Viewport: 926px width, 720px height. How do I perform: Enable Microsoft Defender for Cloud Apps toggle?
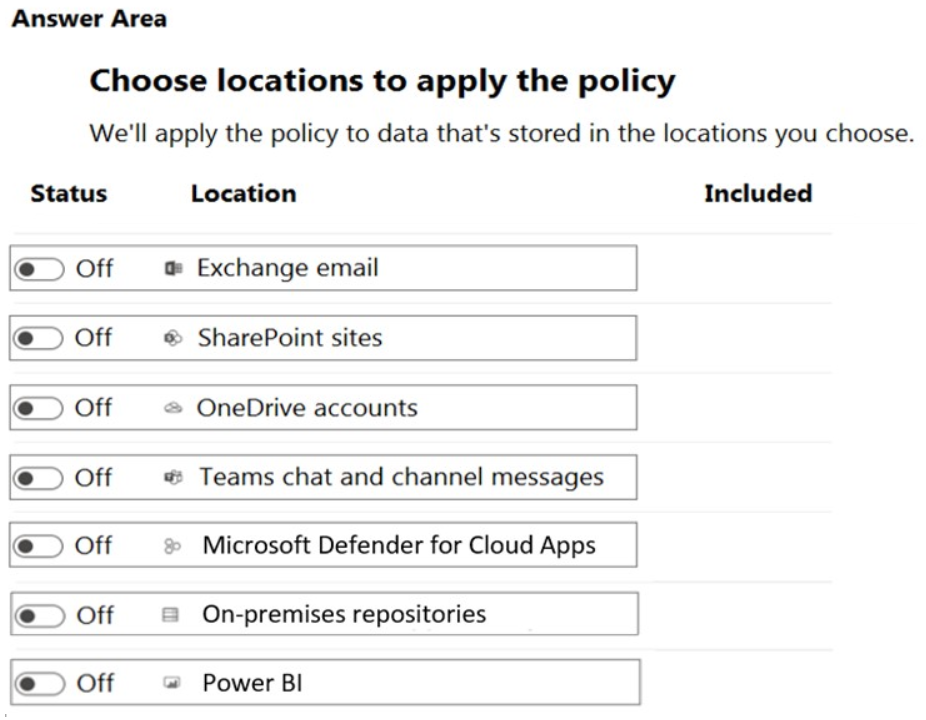[39, 546]
